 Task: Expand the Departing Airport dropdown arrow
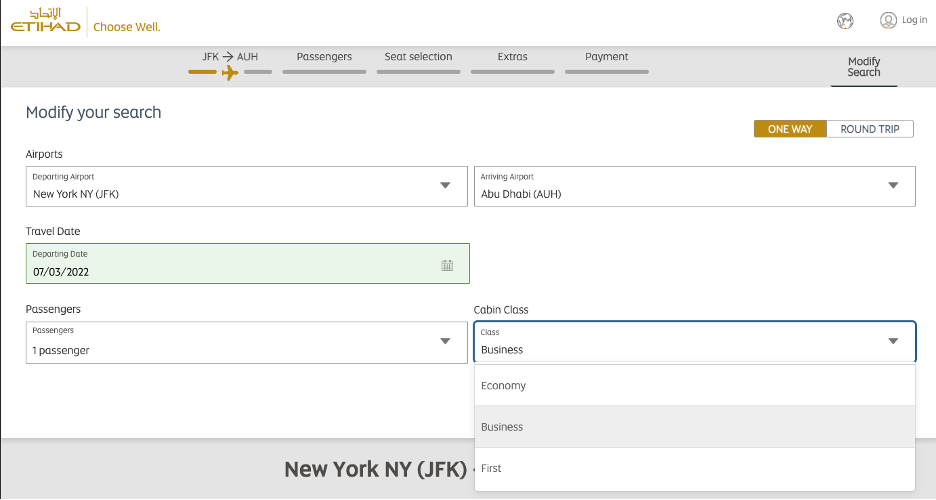(445, 186)
